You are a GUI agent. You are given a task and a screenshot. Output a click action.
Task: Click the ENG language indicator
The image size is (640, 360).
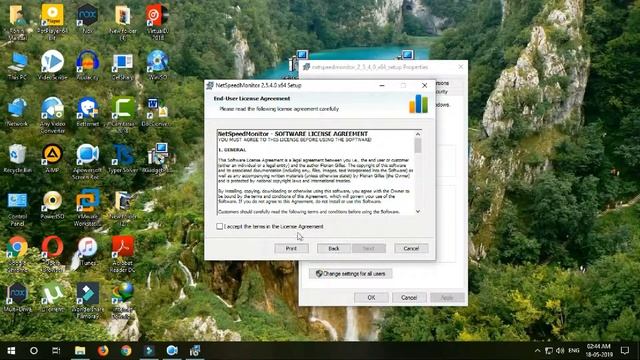pos(574,351)
